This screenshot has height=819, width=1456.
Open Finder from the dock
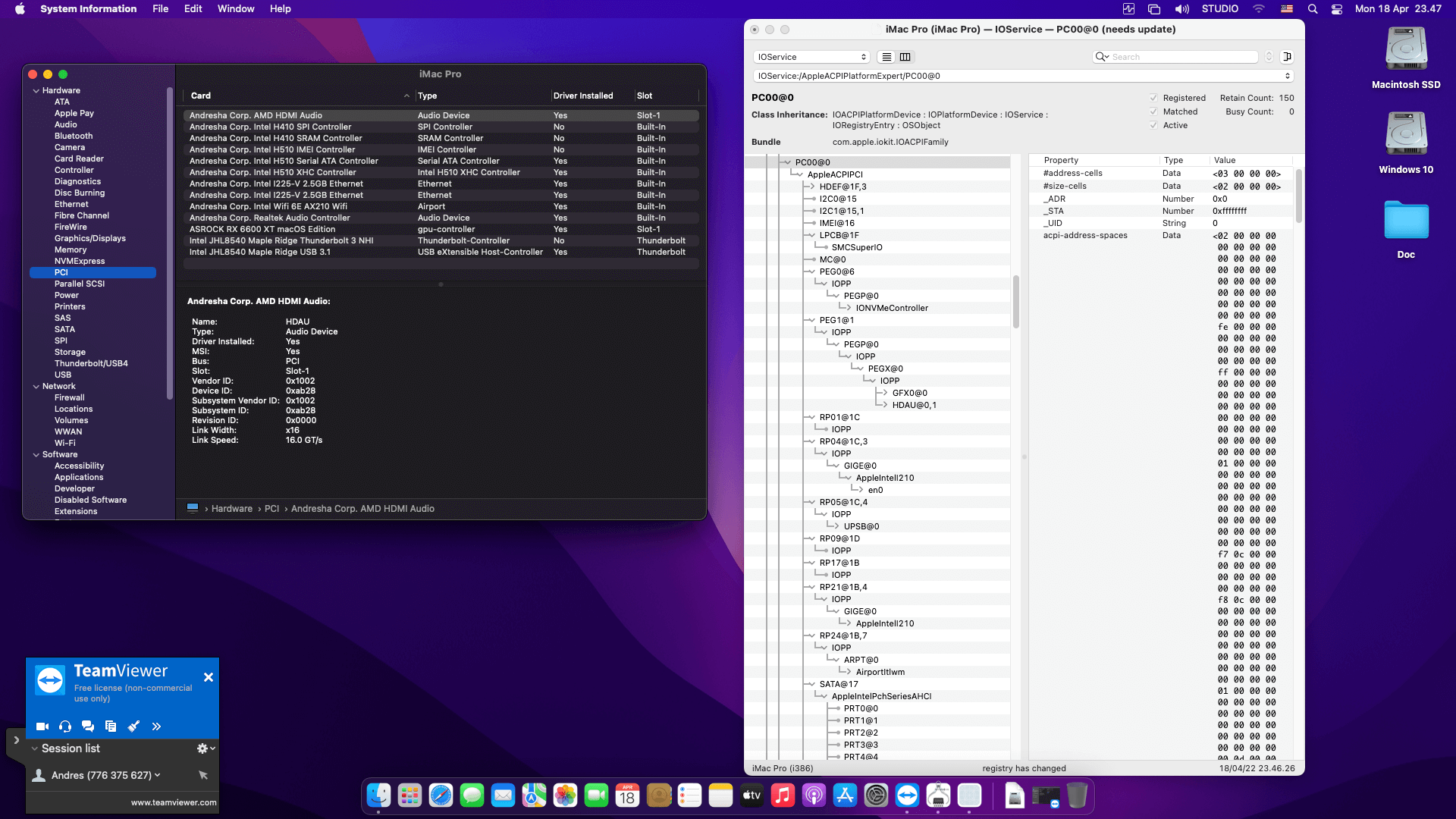click(378, 795)
